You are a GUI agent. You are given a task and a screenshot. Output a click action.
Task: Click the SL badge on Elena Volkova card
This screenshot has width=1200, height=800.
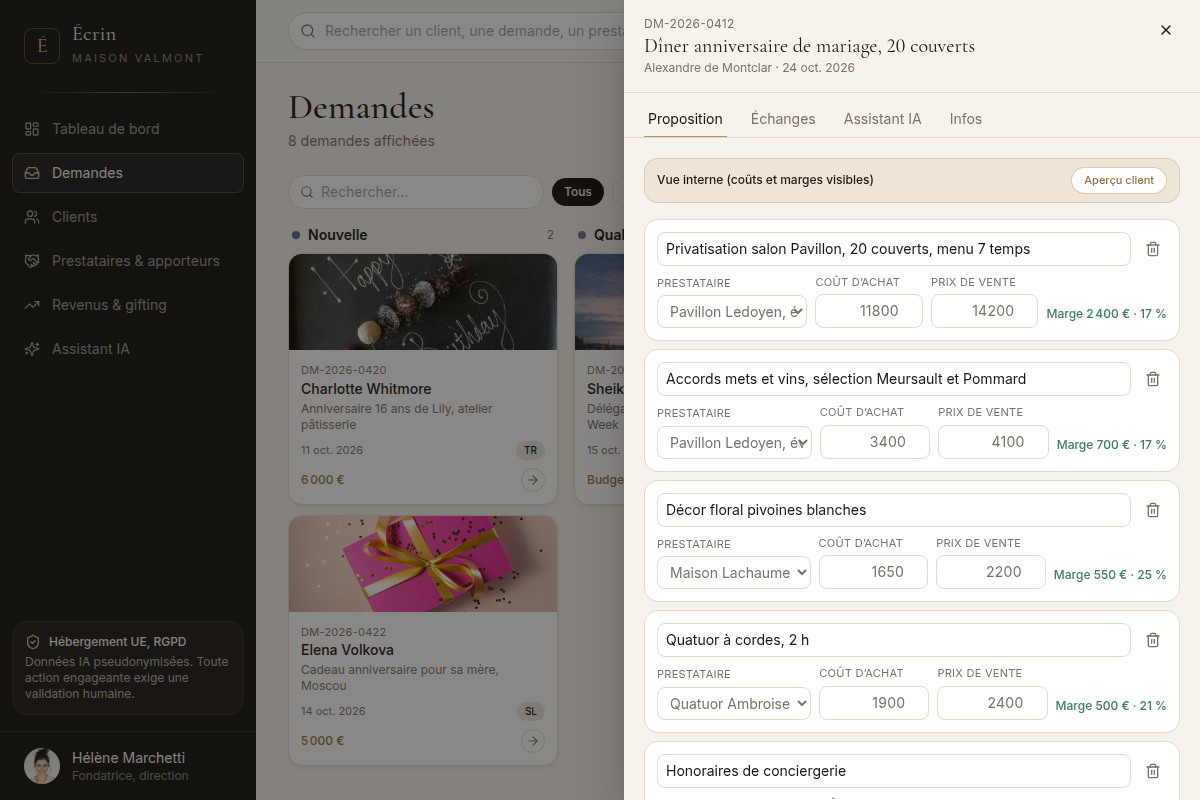point(531,712)
